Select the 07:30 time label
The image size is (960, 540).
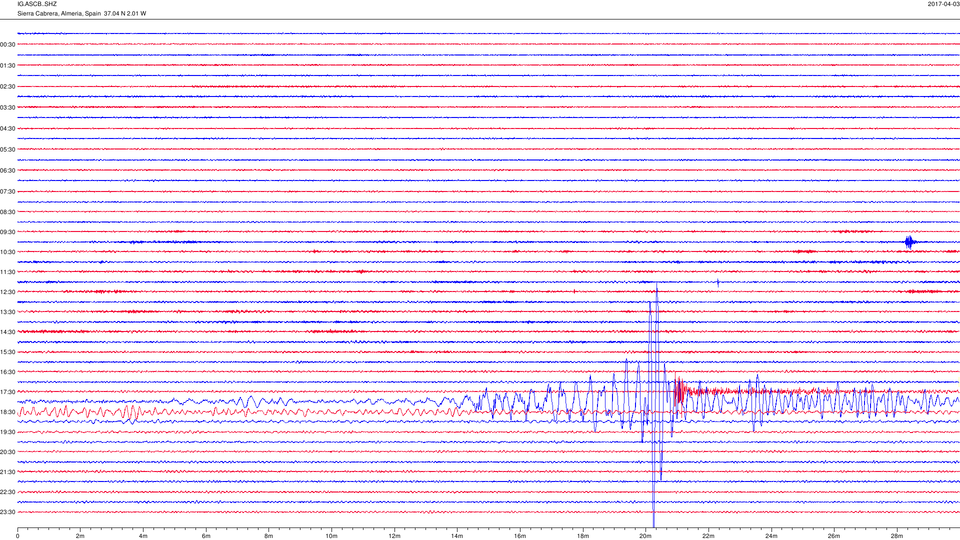[x=7, y=192]
